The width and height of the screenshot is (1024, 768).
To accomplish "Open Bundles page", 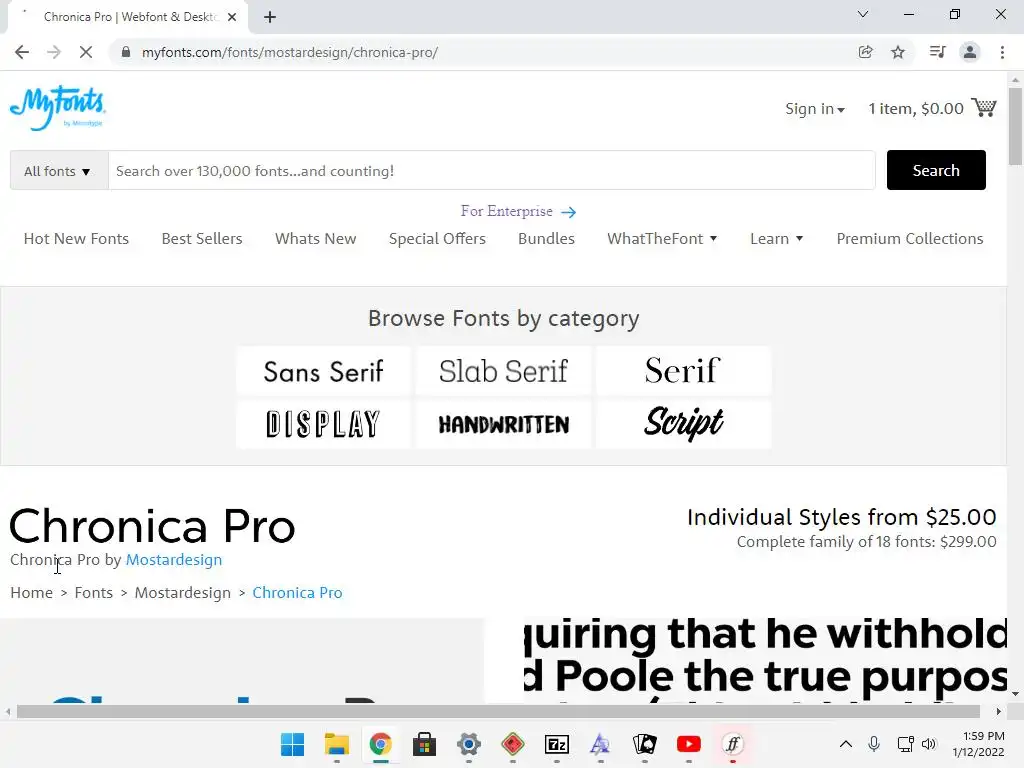I will 546,238.
